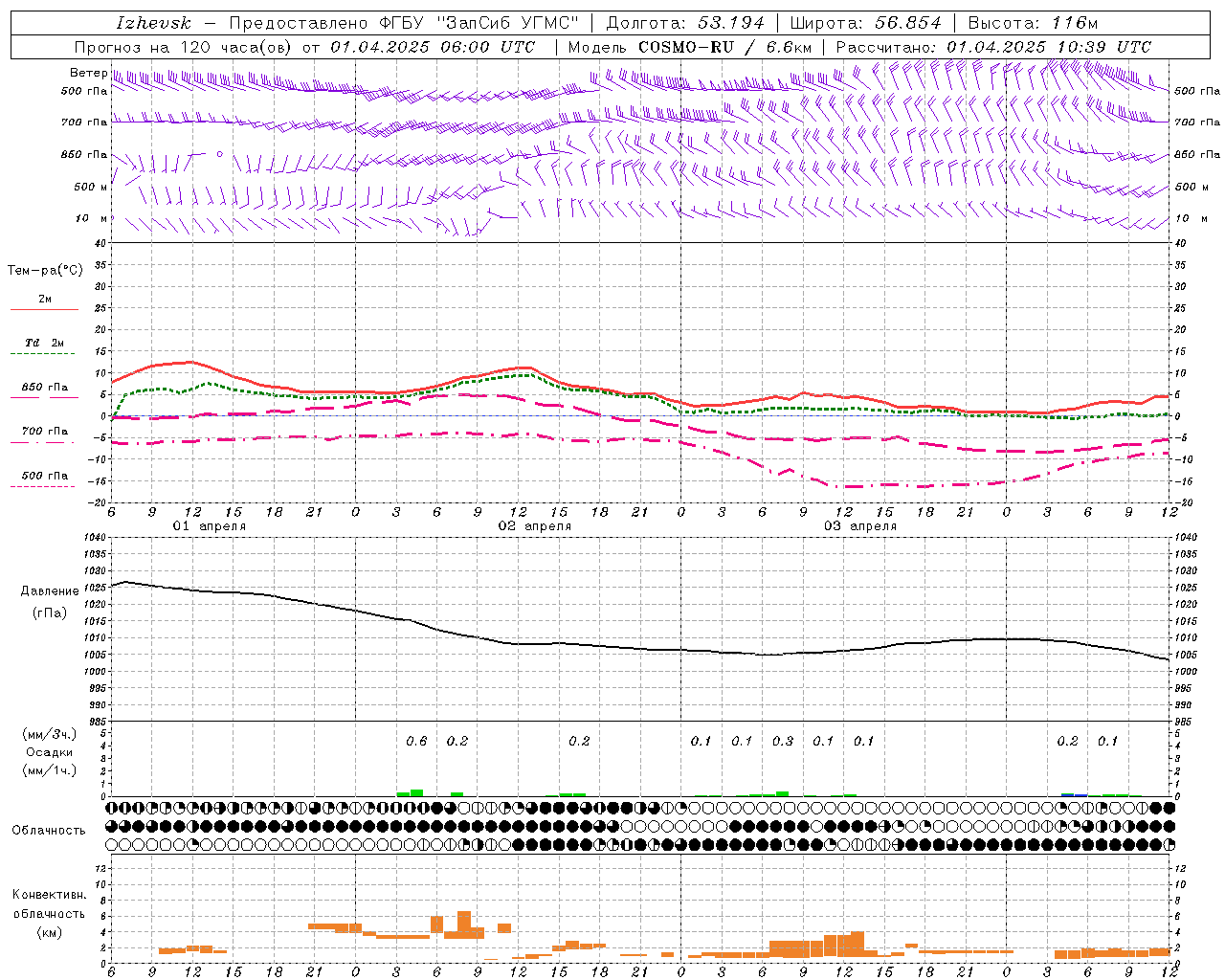
Task: Click the Долгота: 53.194 value
Action: [x=684, y=23]
